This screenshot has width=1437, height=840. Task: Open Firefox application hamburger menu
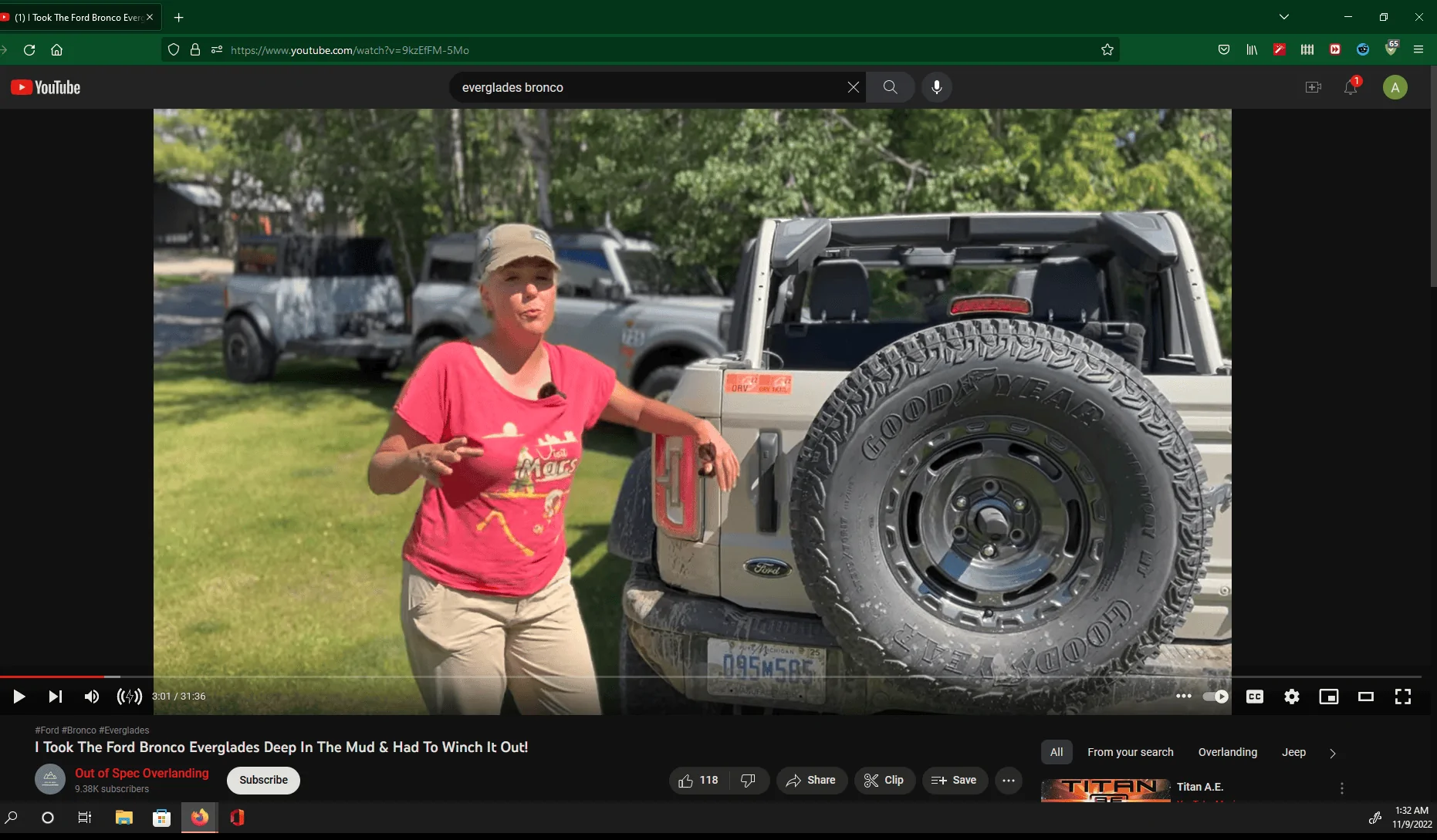coord(1418,50)
